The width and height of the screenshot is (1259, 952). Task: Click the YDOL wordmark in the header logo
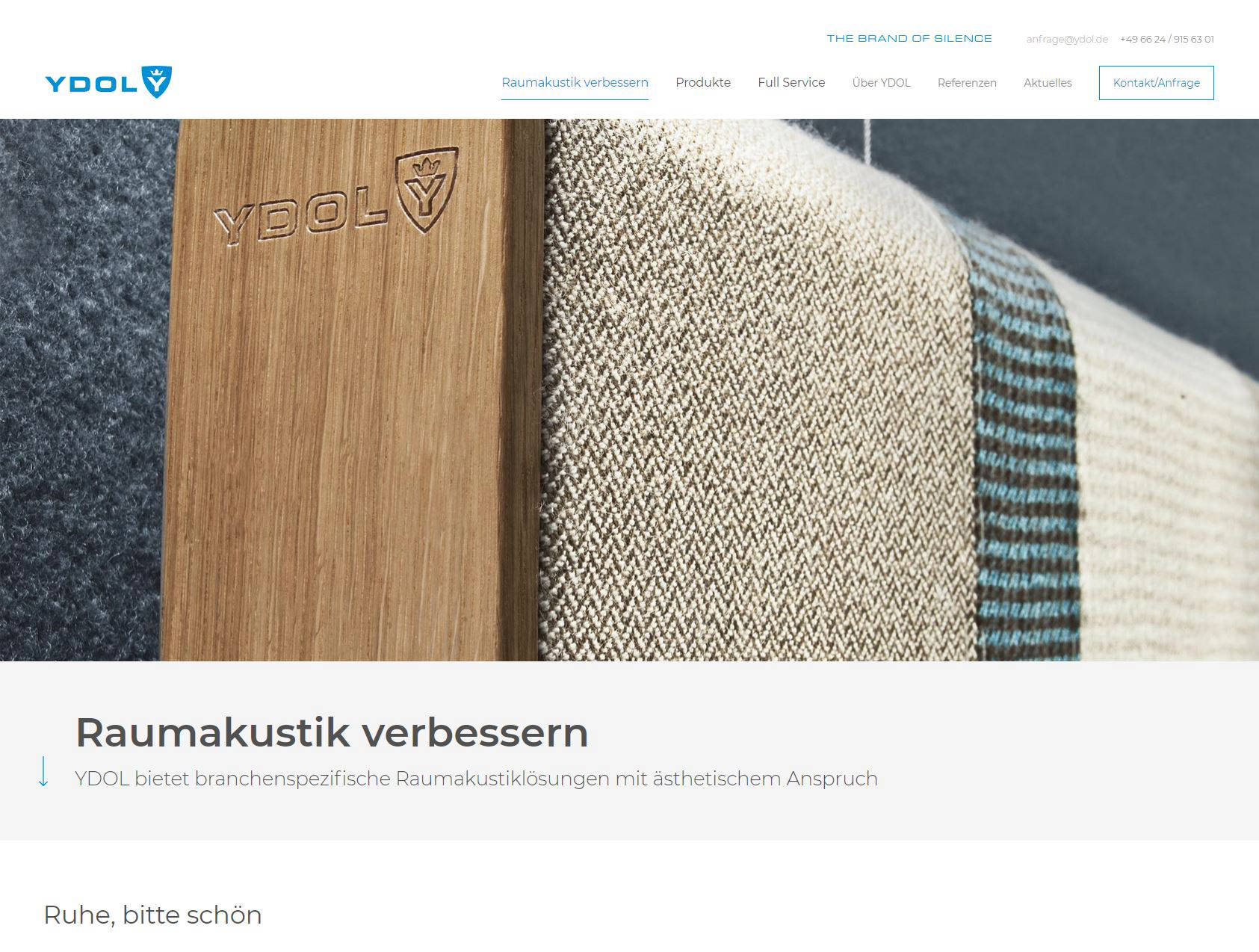(93, 84)
